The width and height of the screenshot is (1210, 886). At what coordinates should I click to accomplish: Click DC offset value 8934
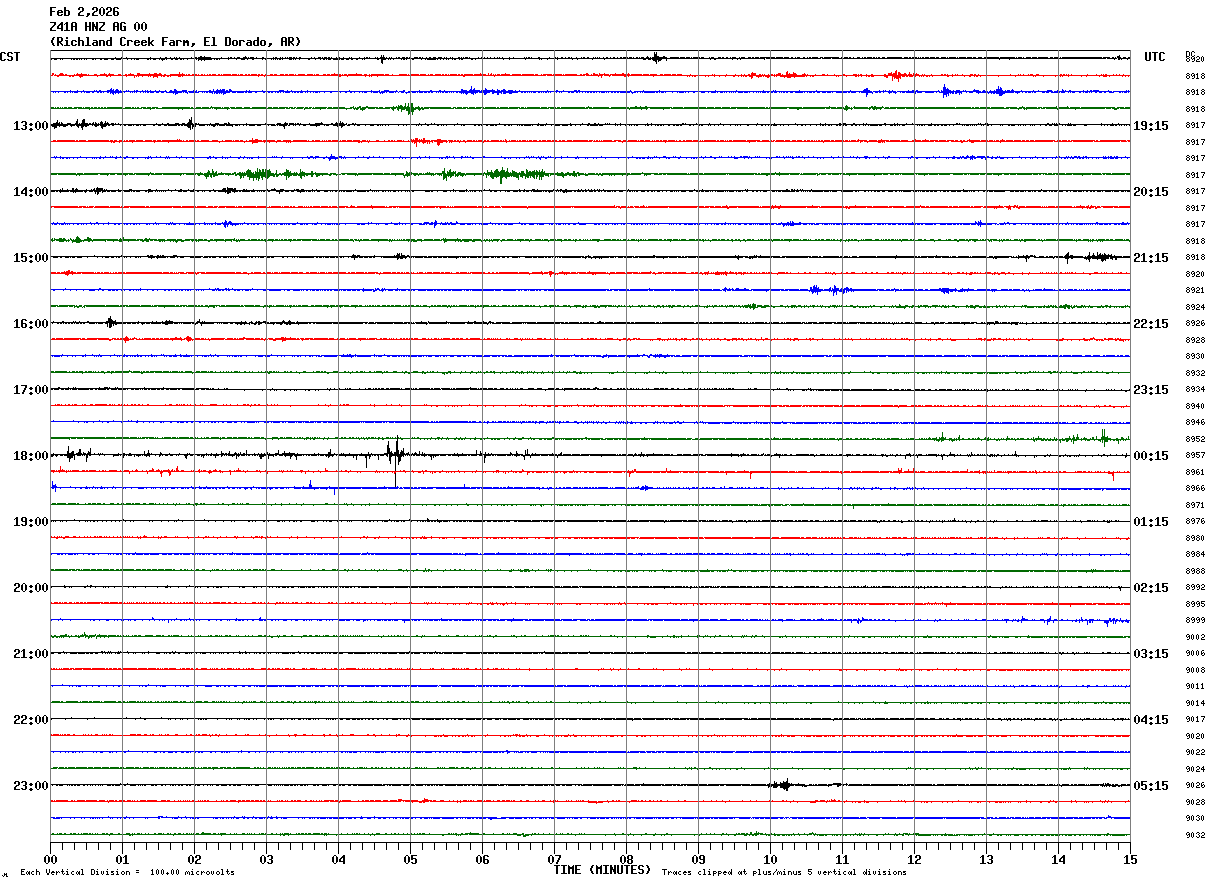click(1195, 390)
